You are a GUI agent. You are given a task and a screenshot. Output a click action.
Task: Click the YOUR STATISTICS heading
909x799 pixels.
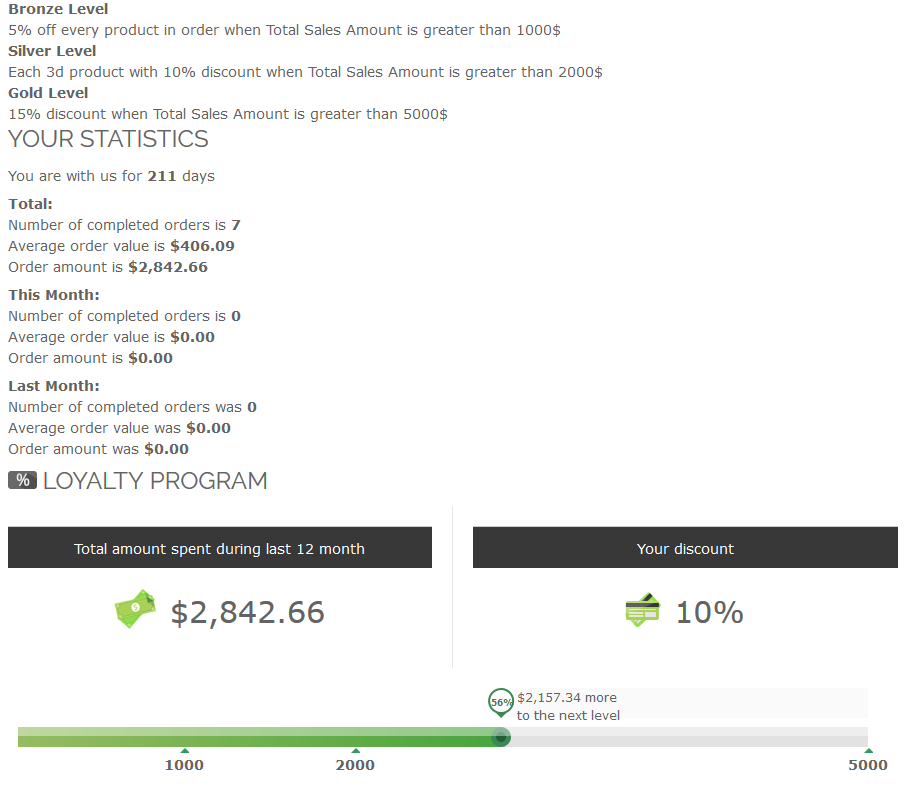[x=108, y=139]
